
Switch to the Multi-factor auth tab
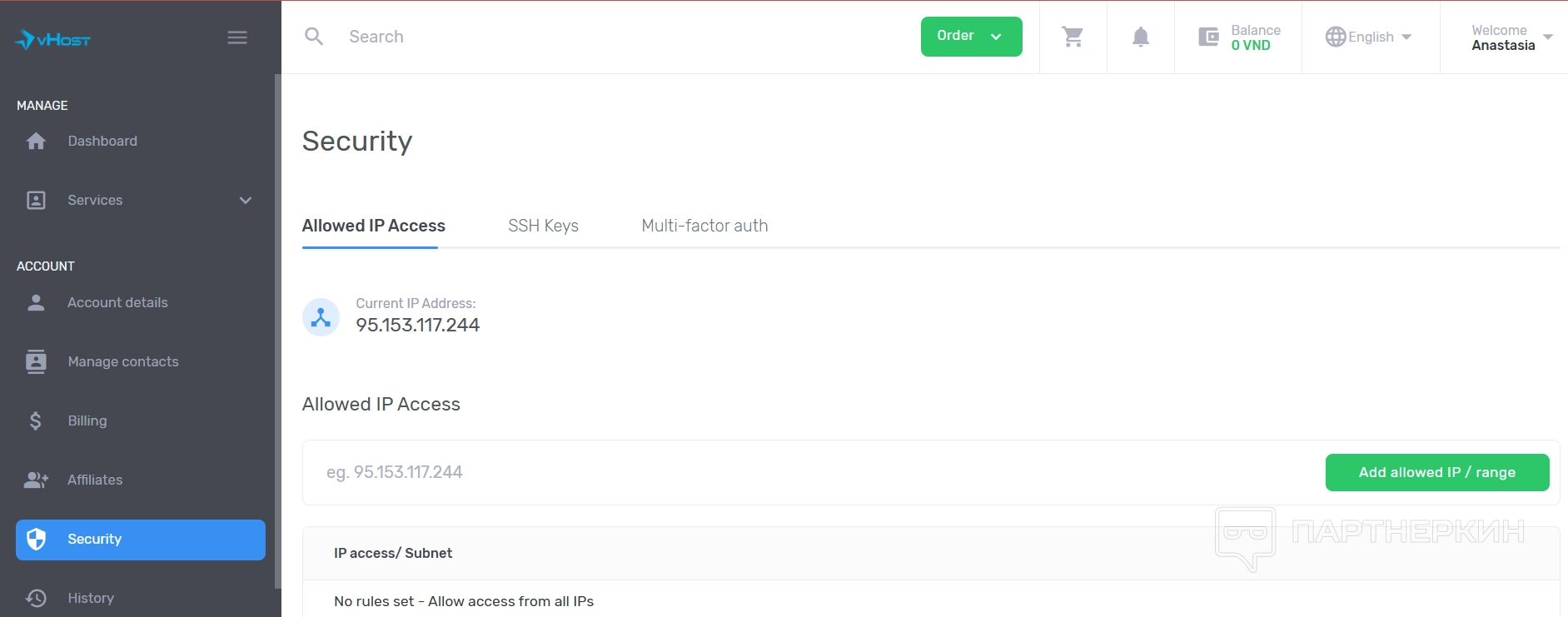[704, 226]
